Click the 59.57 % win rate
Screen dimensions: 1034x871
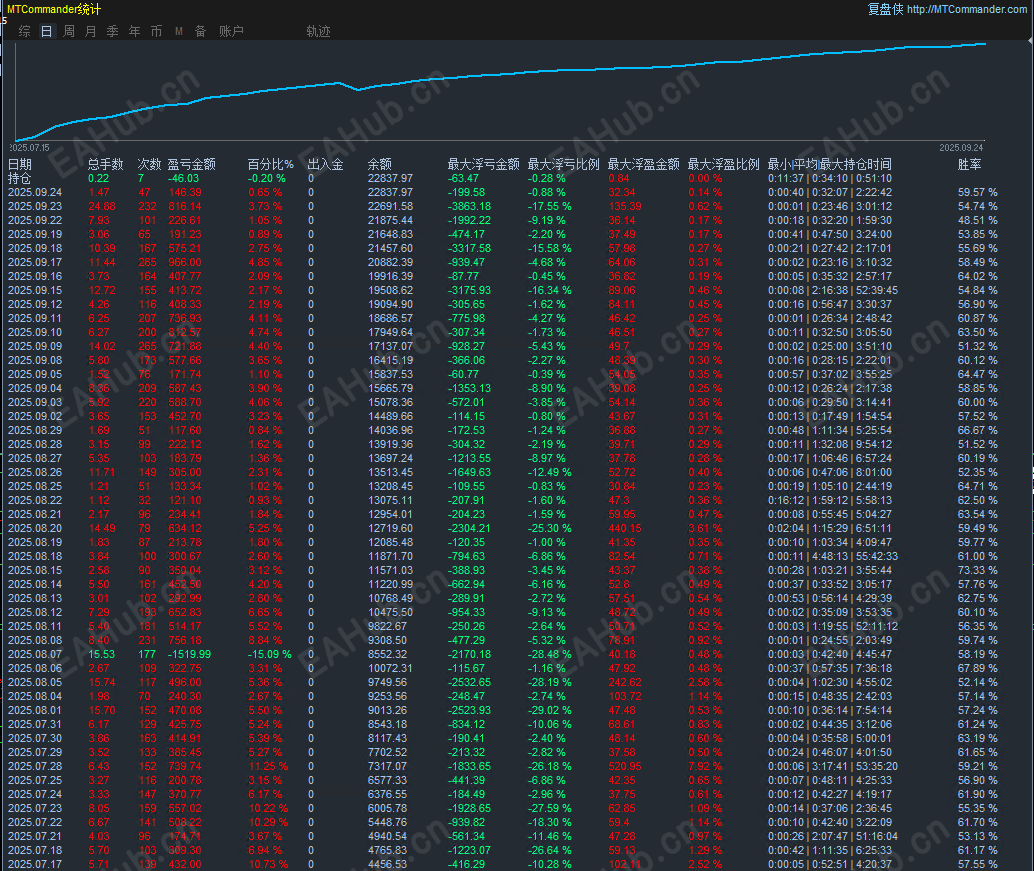978,193
